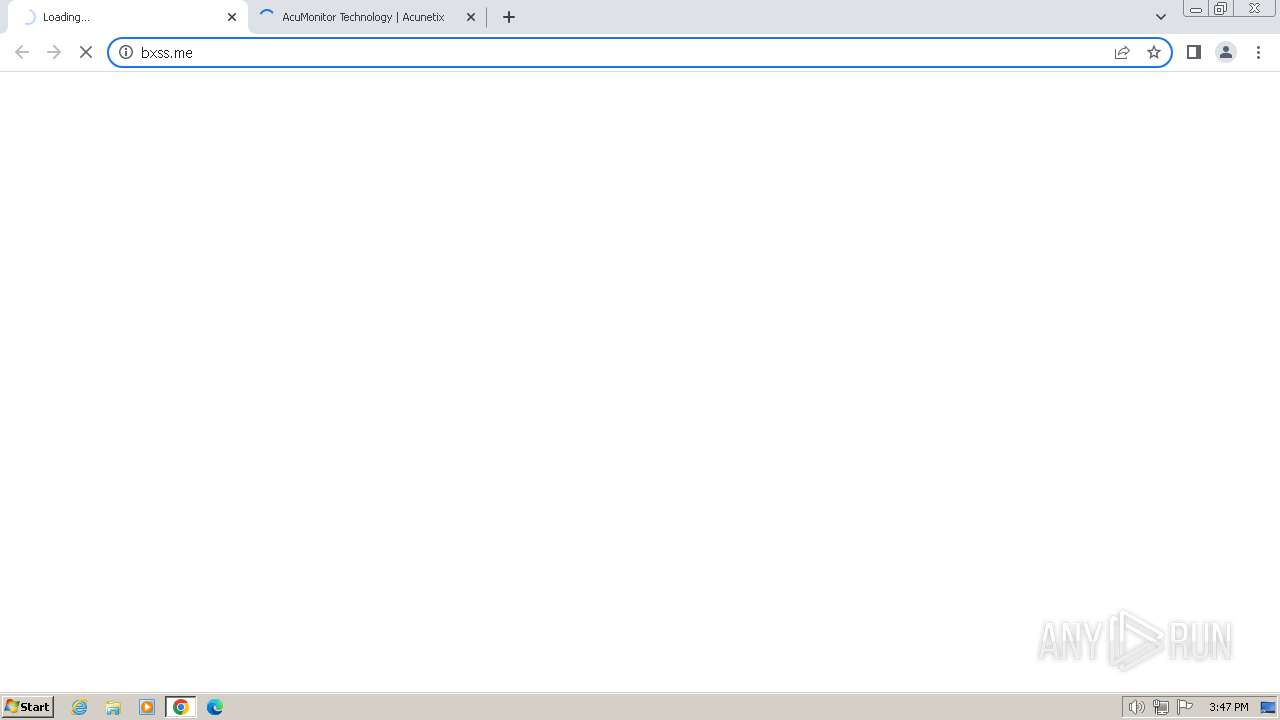Open Chrome side panel
The height and width of the screenshot is (720, 1280).
pos(1194,52)
